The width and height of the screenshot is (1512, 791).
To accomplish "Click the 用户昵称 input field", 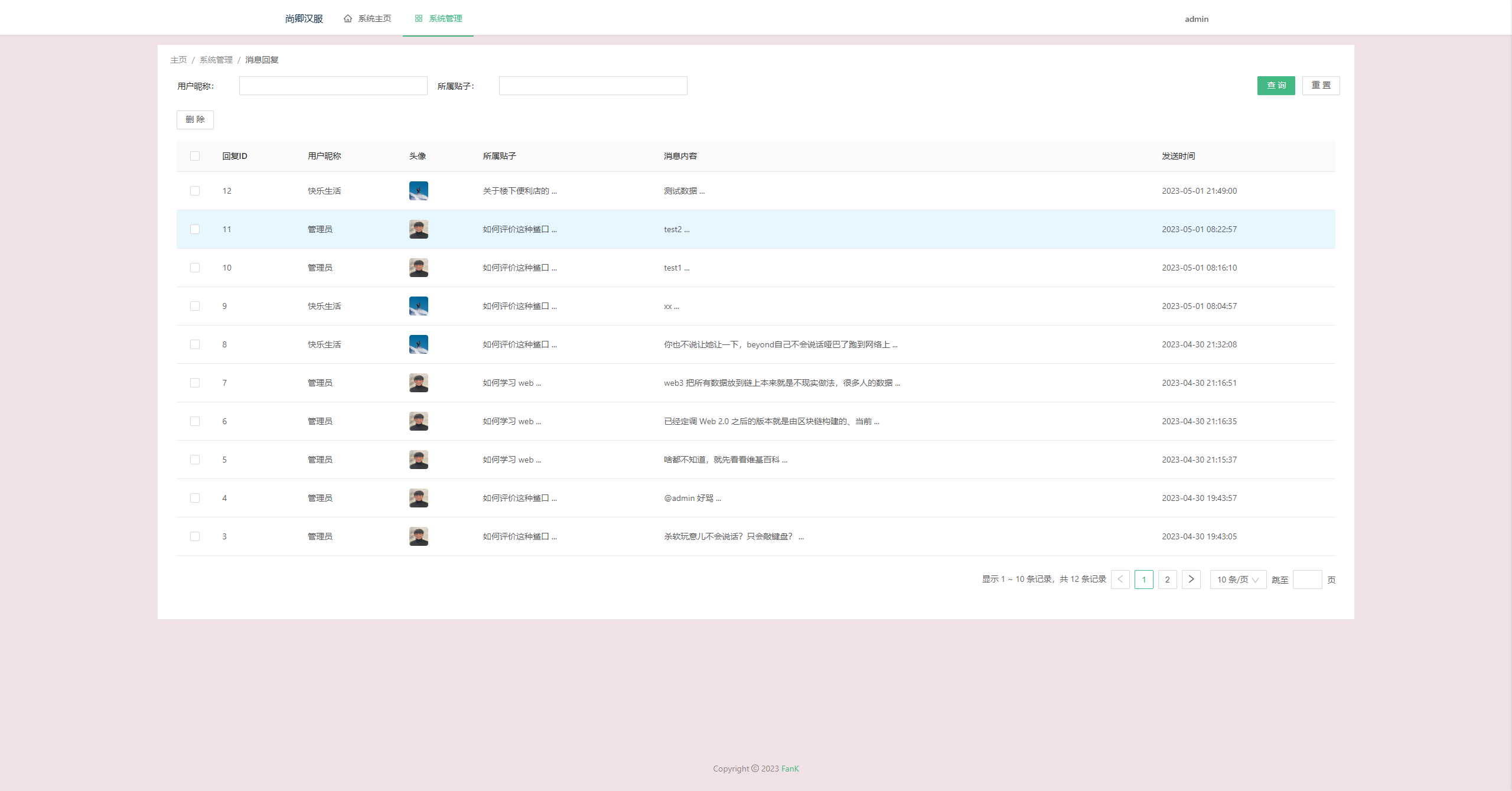I will pyautogui.click(x=333, y=86).
